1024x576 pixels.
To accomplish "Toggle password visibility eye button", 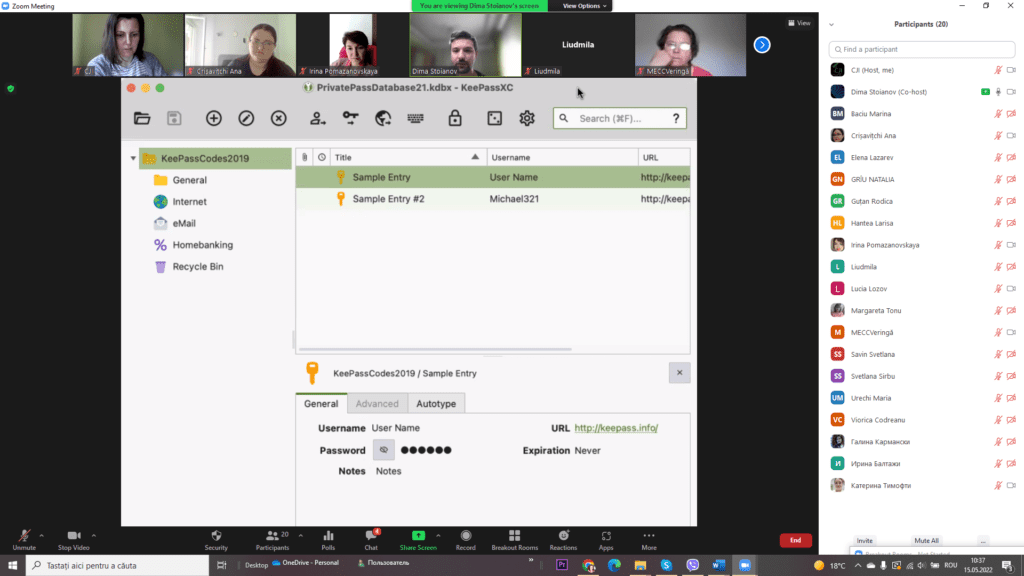I will (384, 450).
